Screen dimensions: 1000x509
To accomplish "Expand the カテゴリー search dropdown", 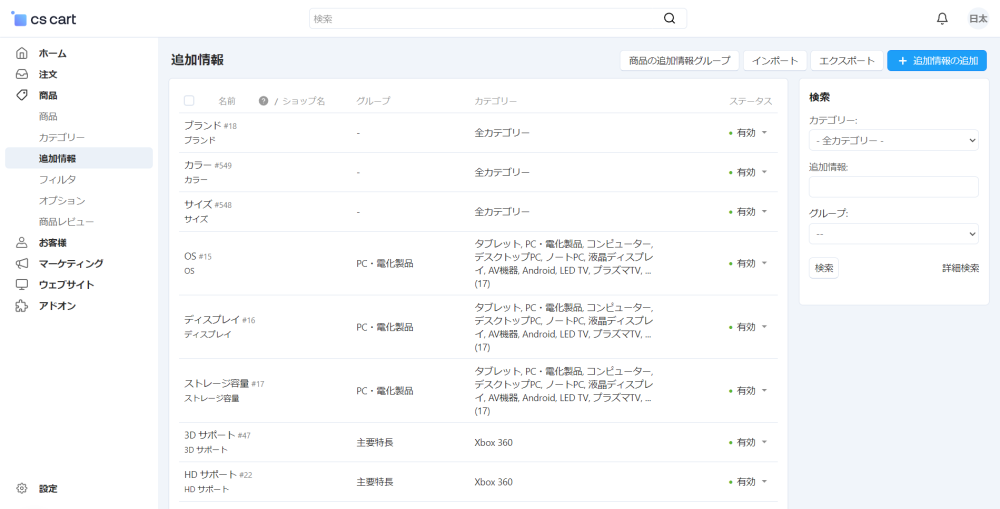I will coord(893,141).
